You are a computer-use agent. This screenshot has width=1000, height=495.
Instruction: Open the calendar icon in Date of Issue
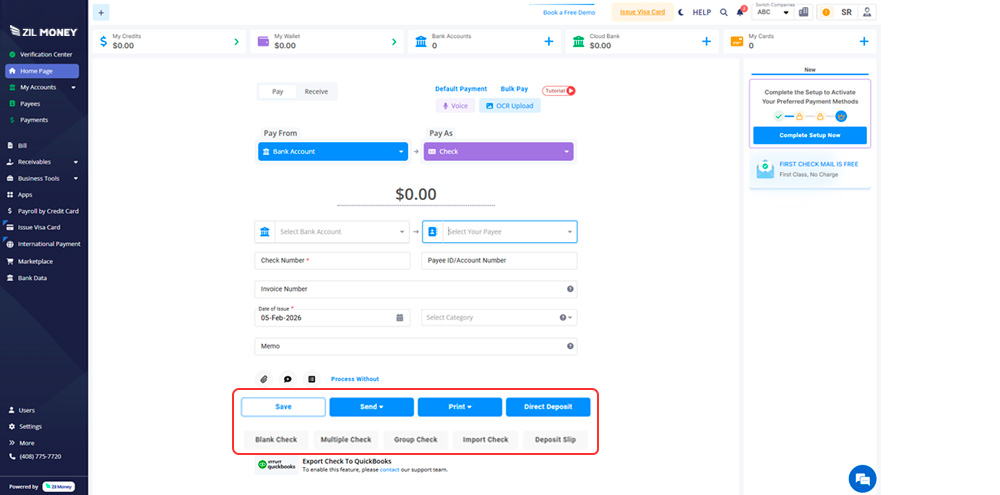401,317
